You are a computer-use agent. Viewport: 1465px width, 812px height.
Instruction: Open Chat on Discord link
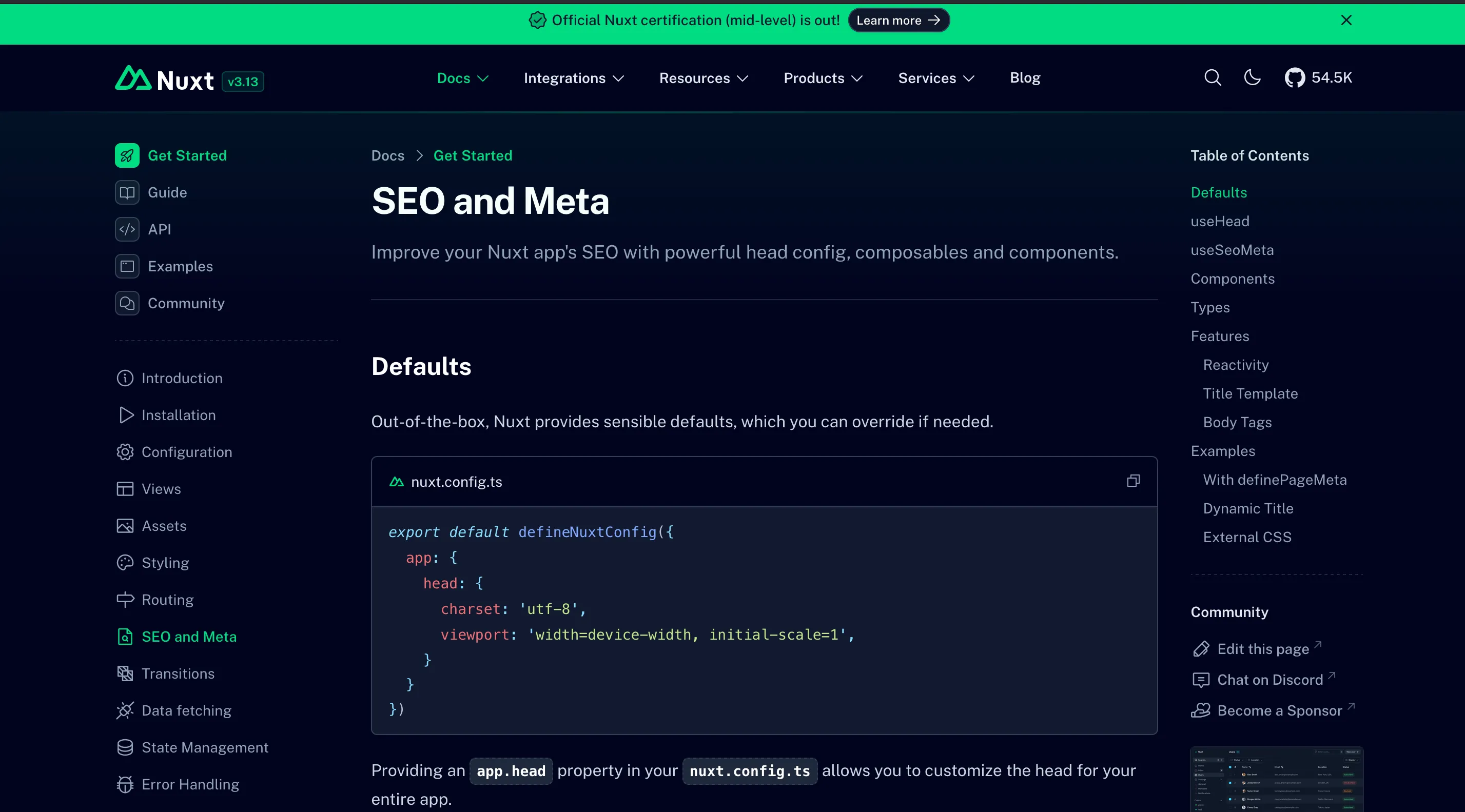pos(1264,680)
